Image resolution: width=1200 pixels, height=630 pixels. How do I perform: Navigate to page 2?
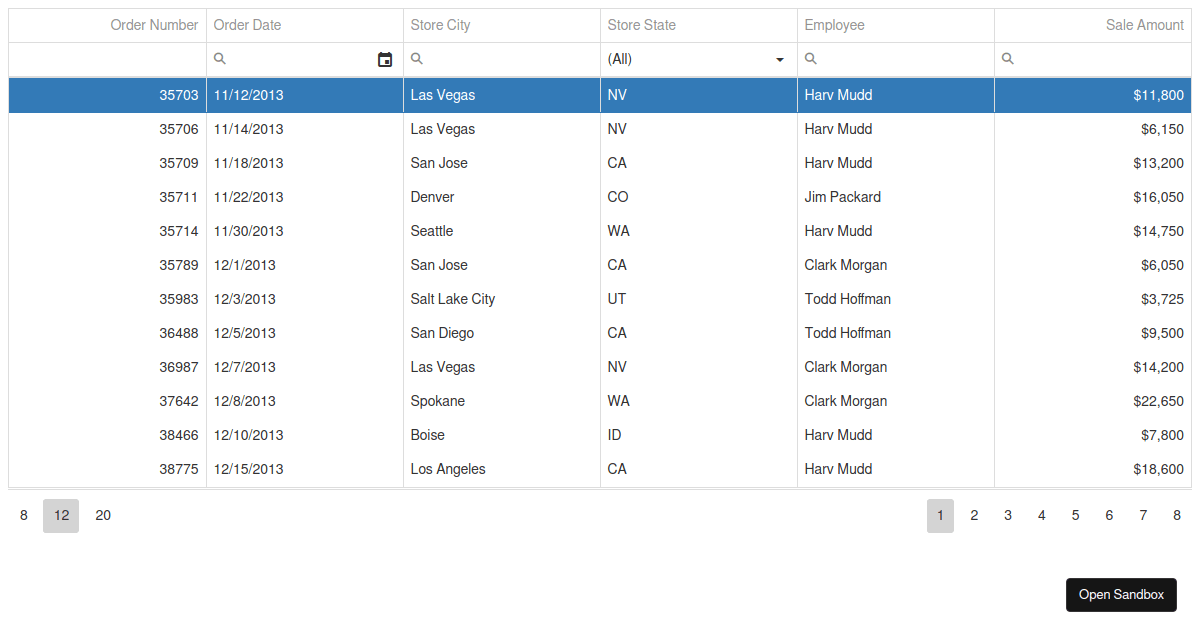[x=974, y=515]
